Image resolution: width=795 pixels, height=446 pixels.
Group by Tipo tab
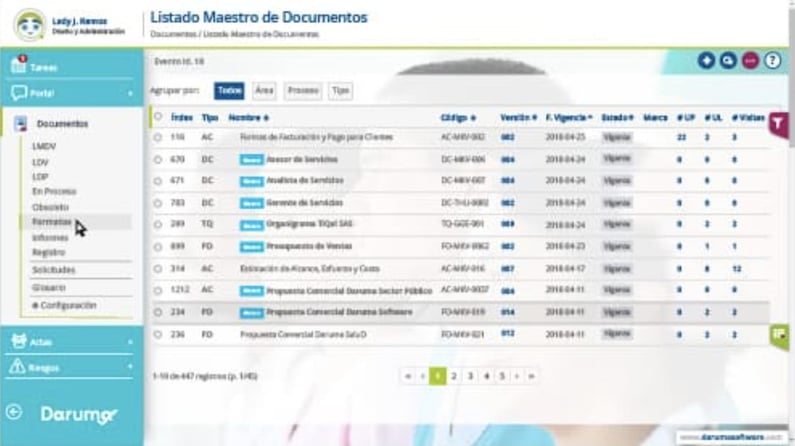pos(340,91)
